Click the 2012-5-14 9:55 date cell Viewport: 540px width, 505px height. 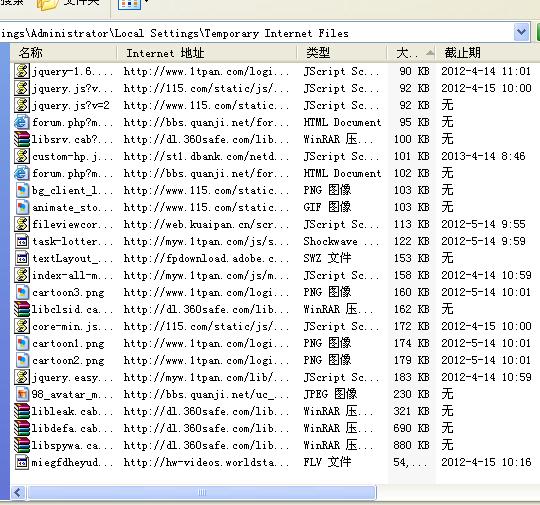click(483, 224)
